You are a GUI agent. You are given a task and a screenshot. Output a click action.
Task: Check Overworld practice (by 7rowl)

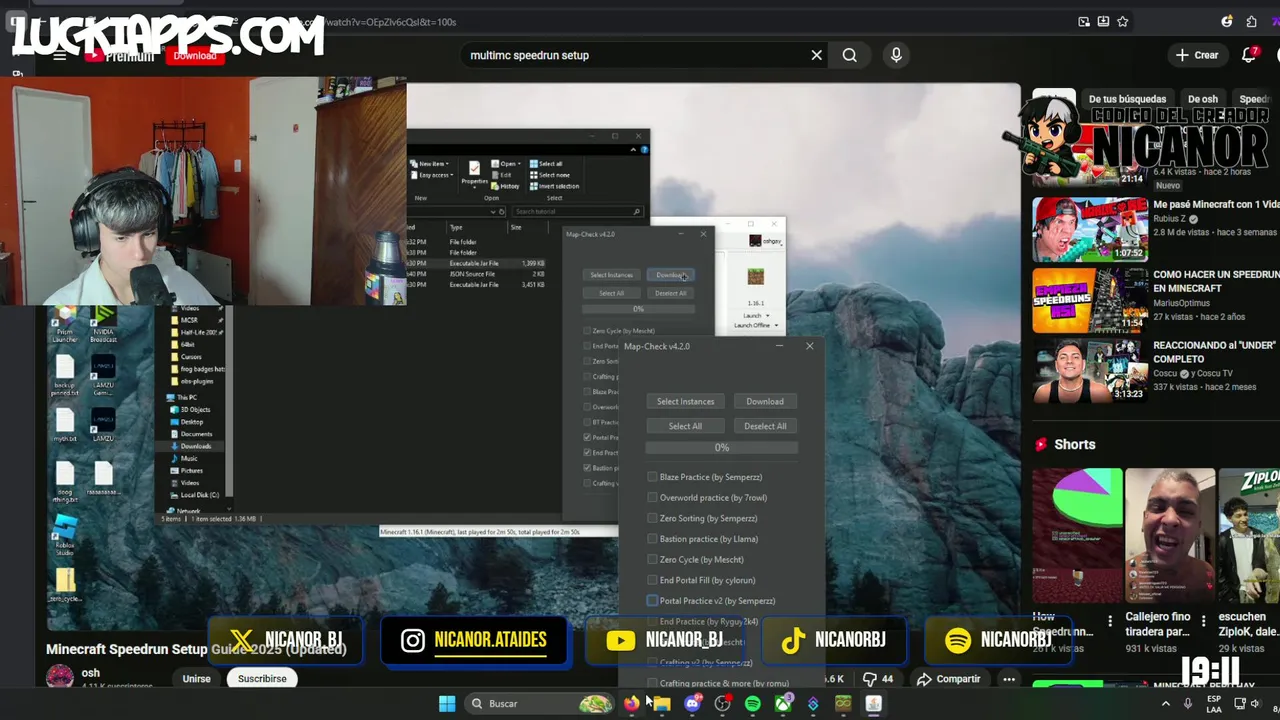[652, 497]
